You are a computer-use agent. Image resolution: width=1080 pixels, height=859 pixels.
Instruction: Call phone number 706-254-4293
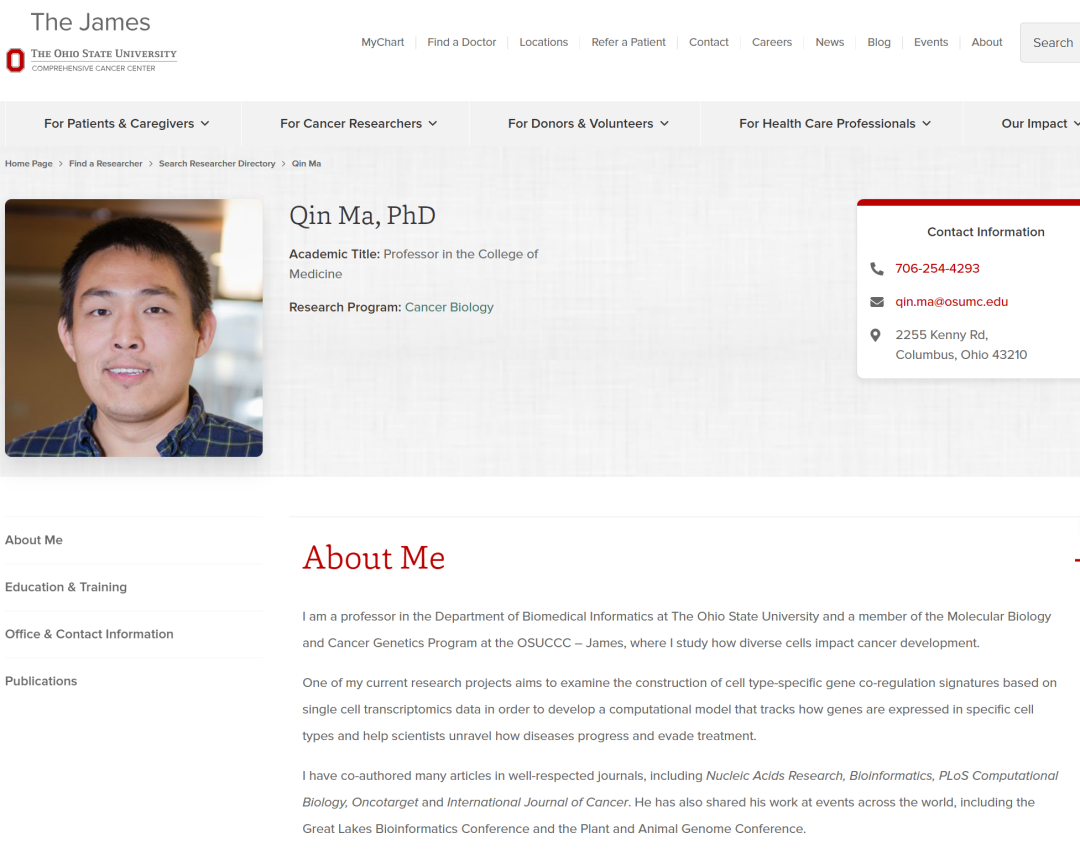point(937,269)
